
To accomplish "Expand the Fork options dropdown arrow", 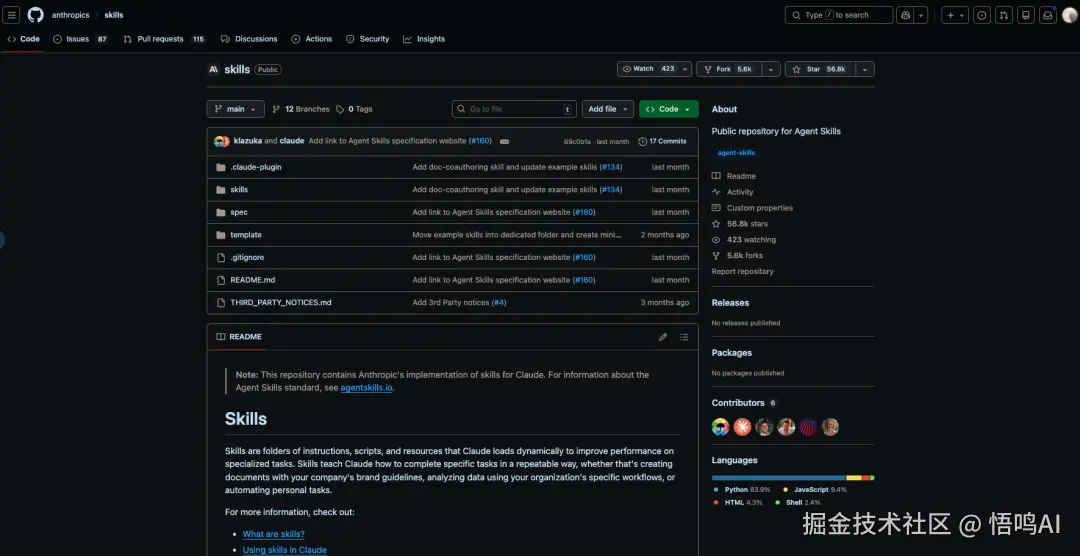I will (x=771, y=69).
